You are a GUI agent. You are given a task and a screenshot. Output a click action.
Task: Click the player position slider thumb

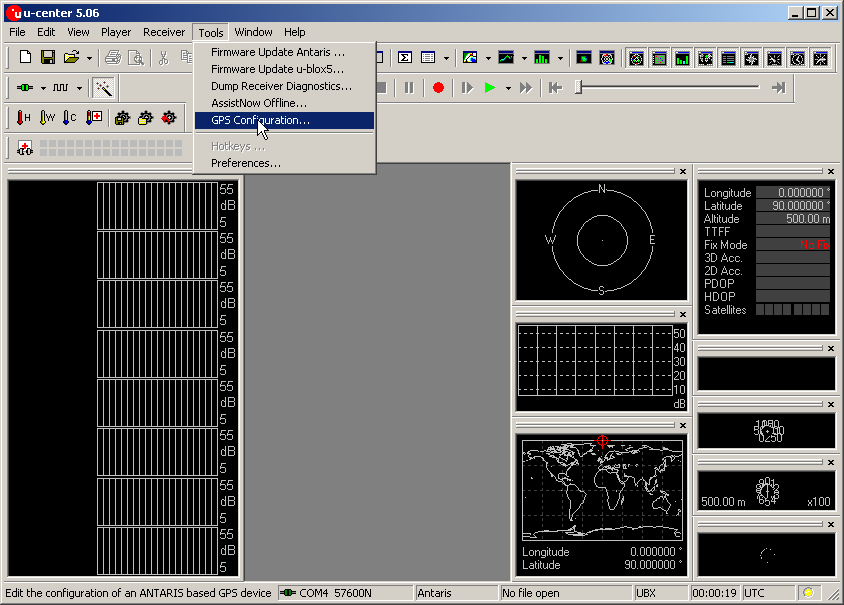pos(579,87)
